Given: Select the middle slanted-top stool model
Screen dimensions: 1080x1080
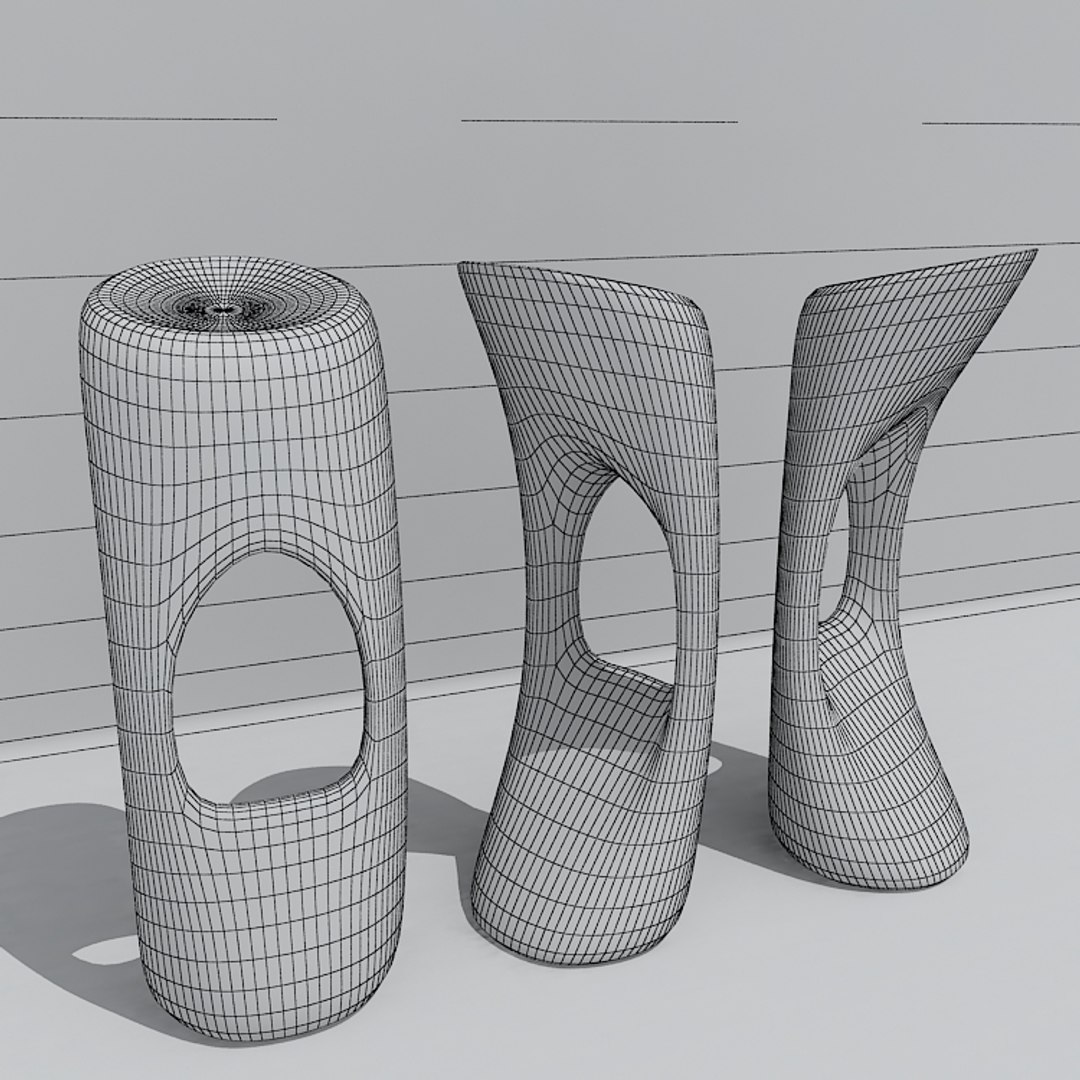Looking at the screenshot, I should [x=589, y=613].
